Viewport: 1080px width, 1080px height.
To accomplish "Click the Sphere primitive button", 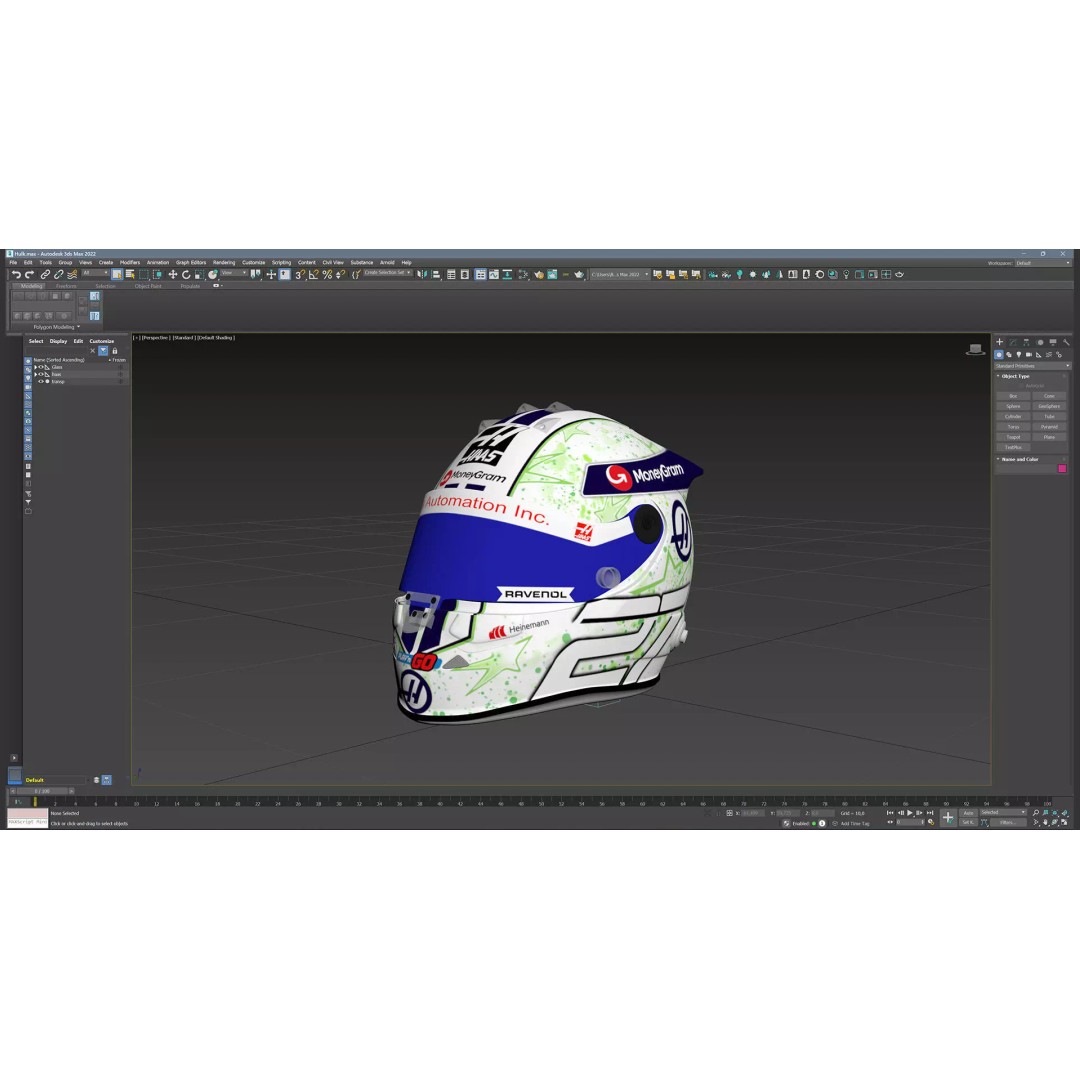I will click(x=1014, y=406).
